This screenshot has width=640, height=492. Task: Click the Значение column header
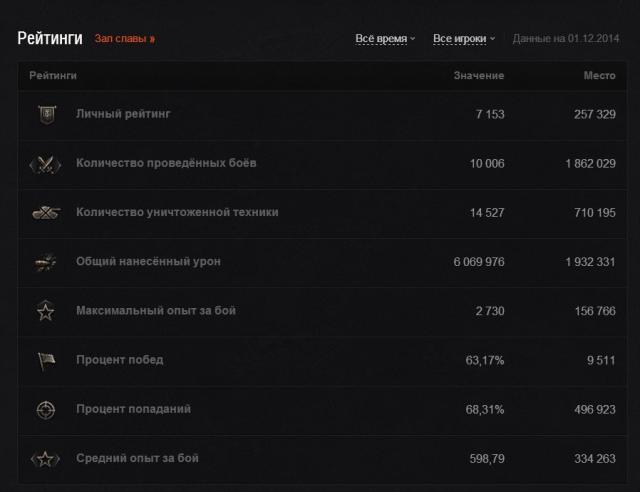point(479,76)
